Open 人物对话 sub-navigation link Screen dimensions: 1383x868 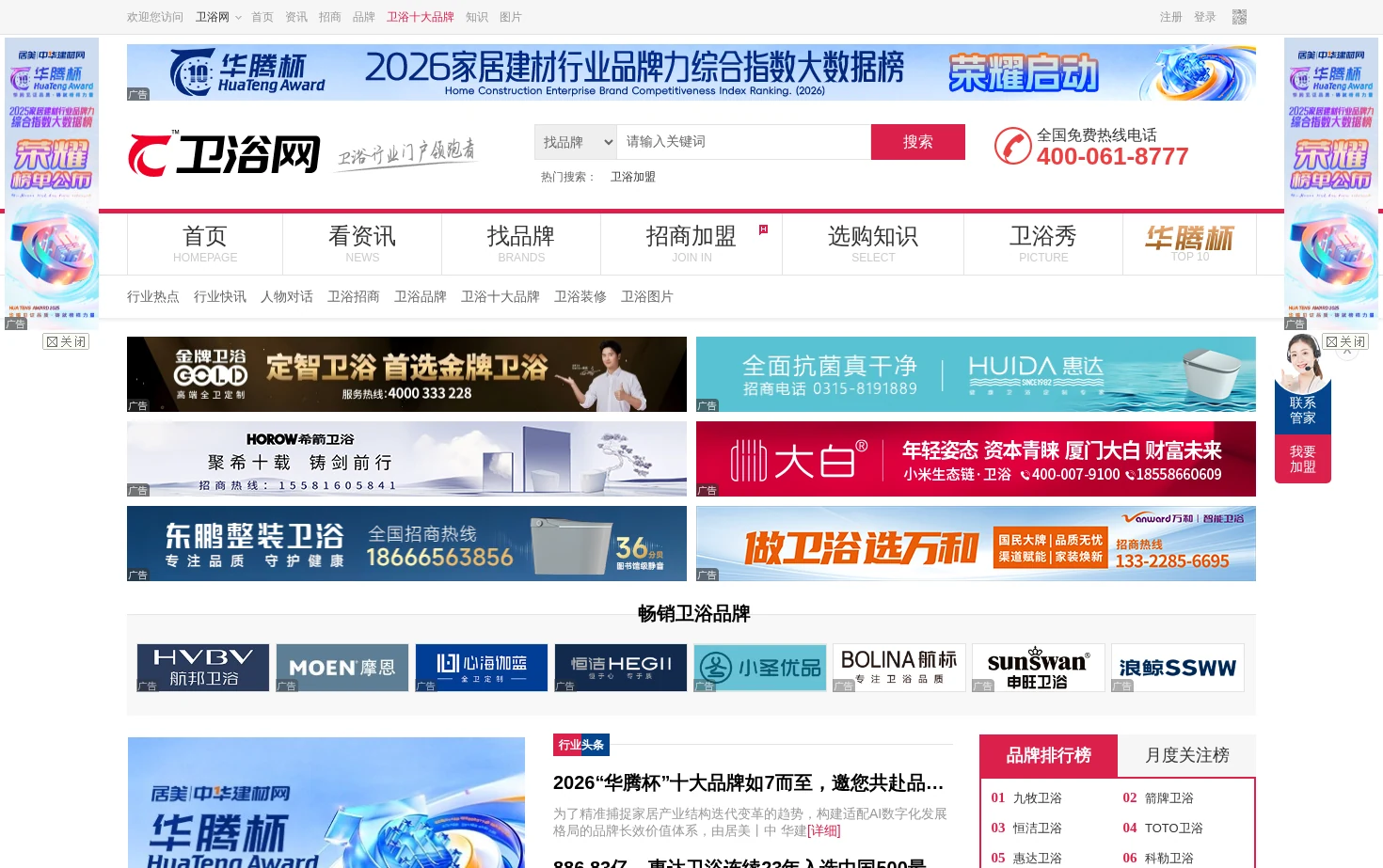click(x=287, y=296)
